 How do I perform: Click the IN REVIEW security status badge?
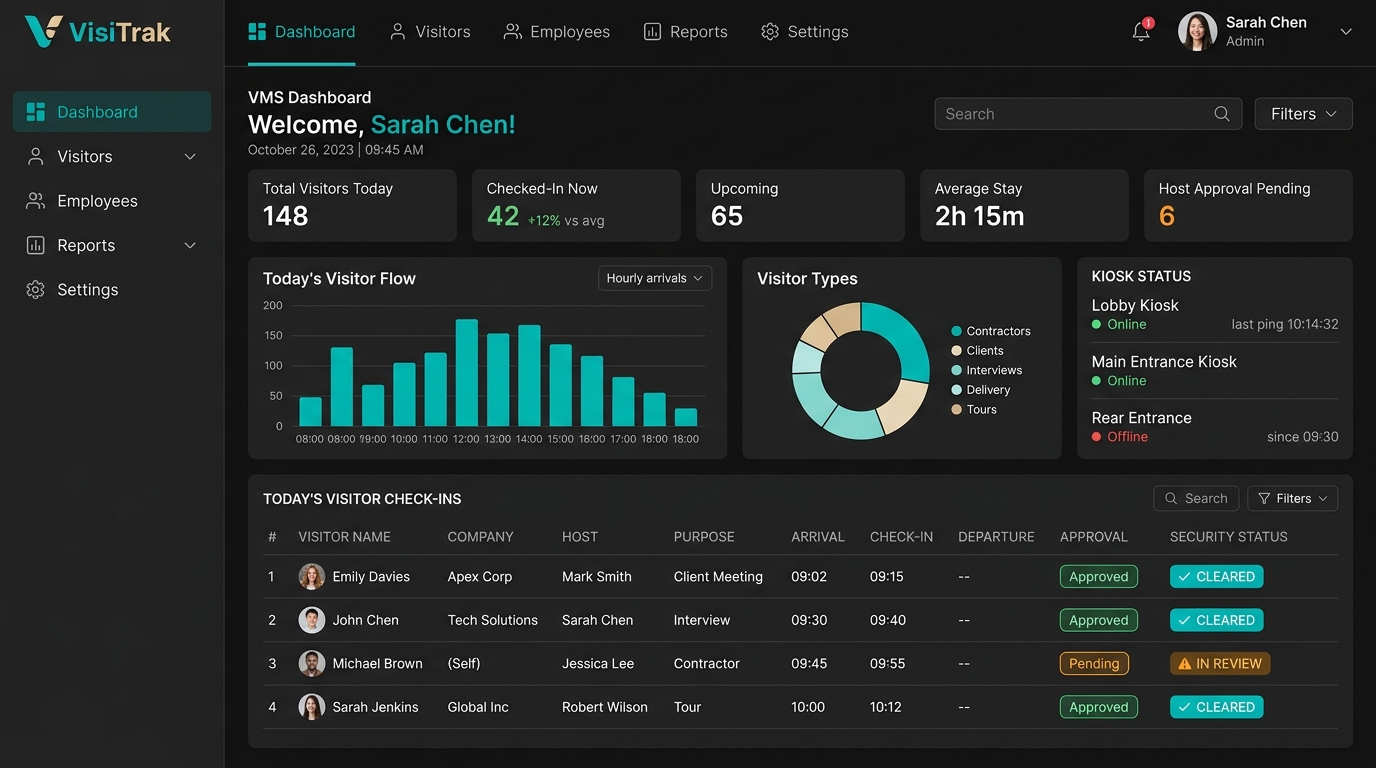pos(1220,663)
